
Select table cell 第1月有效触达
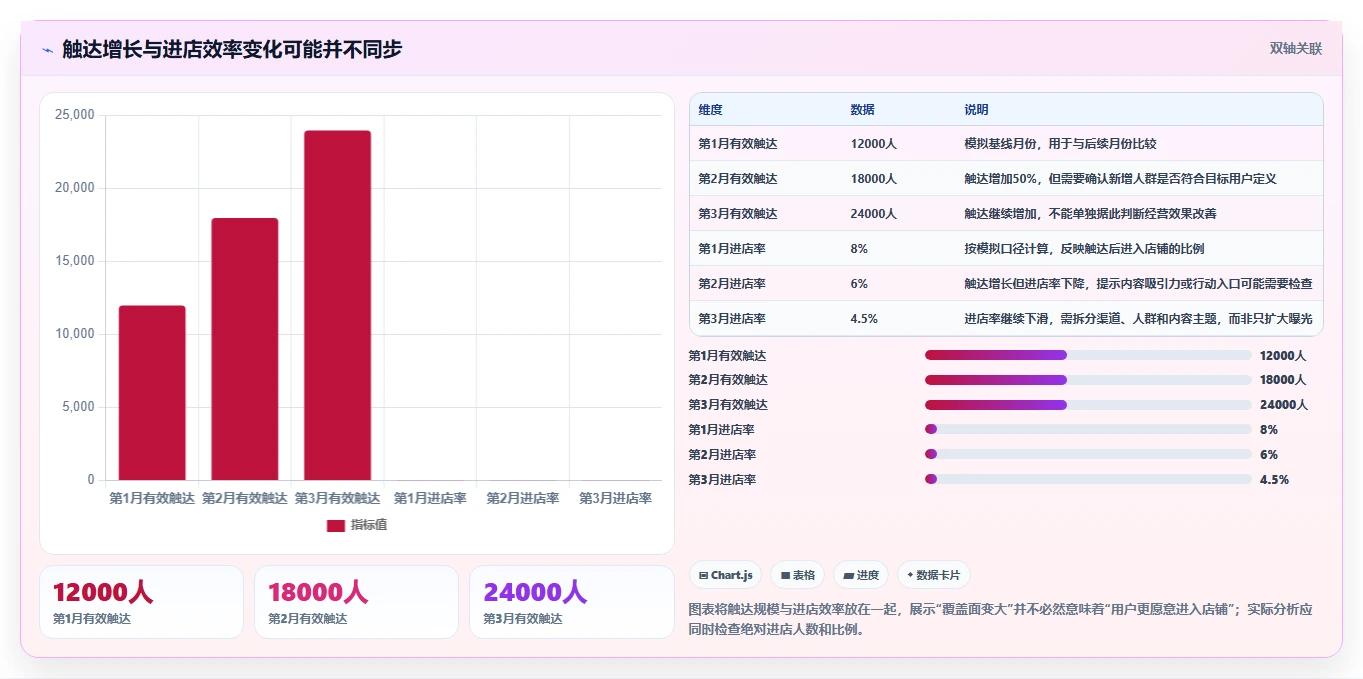[738, 144]
